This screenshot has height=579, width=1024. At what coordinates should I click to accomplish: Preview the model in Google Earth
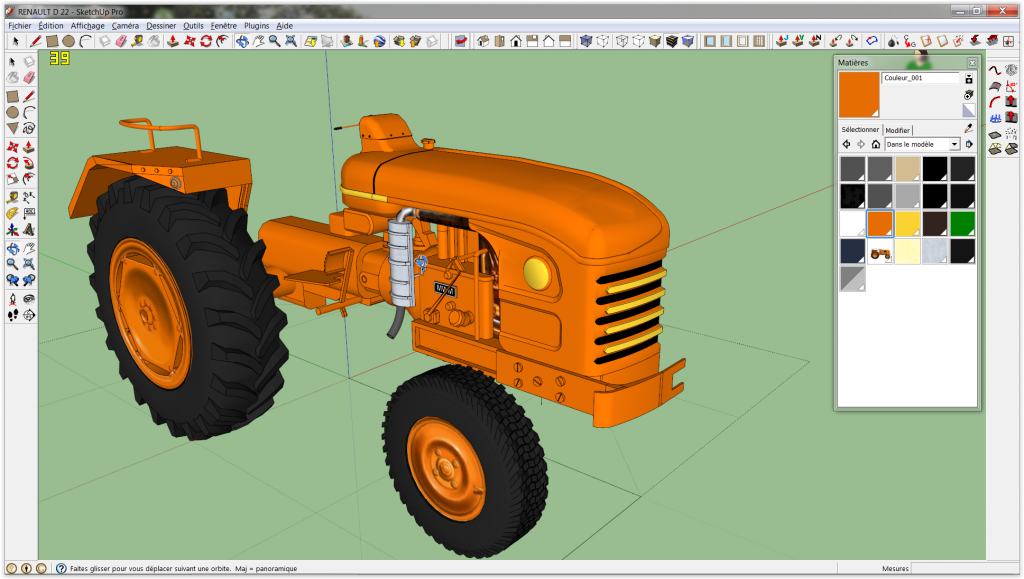[x=379, y=41]
